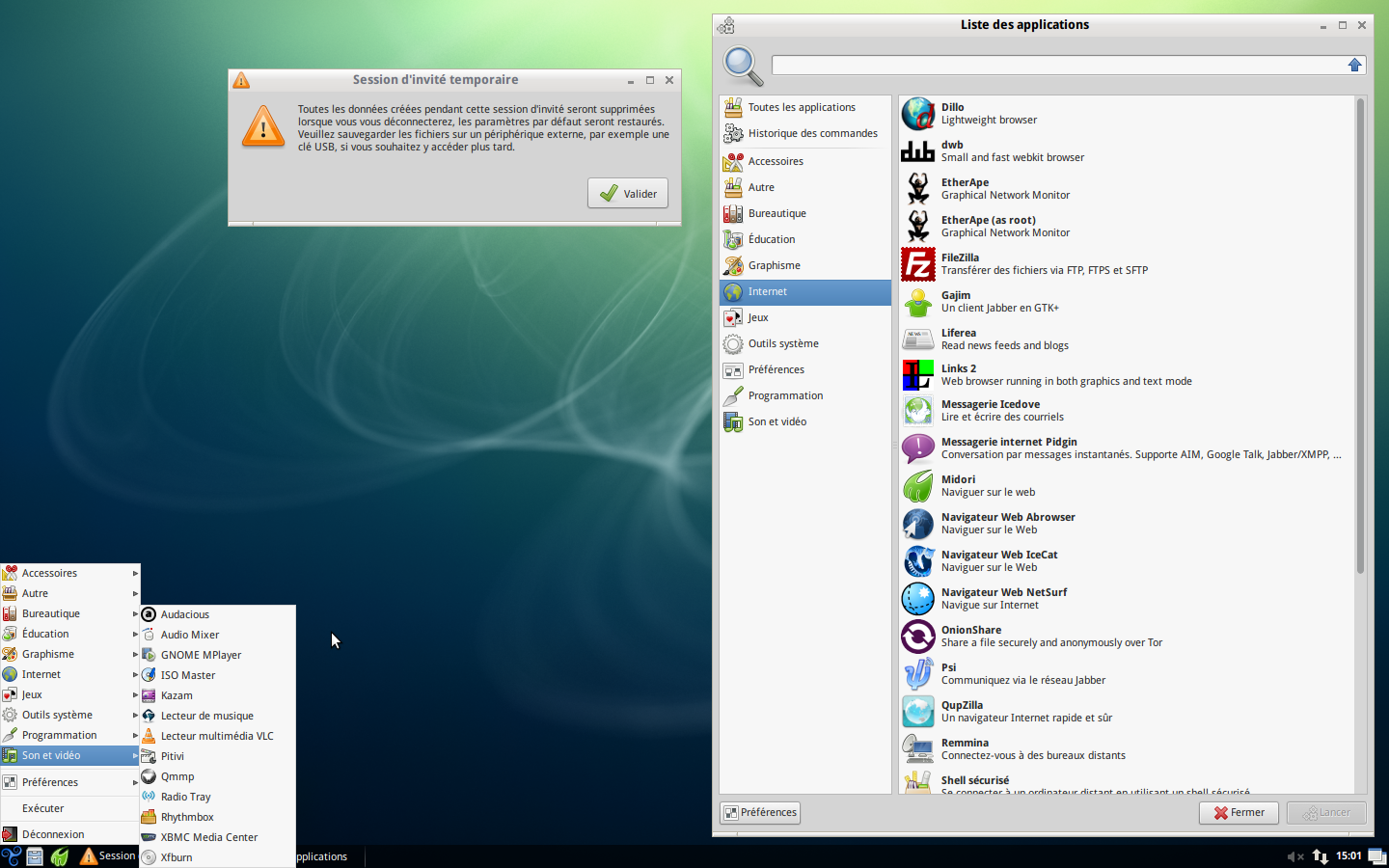This screenshot has width=1389, height=868.
Task: Click the Fermer button
Action: coord(1239,813)
